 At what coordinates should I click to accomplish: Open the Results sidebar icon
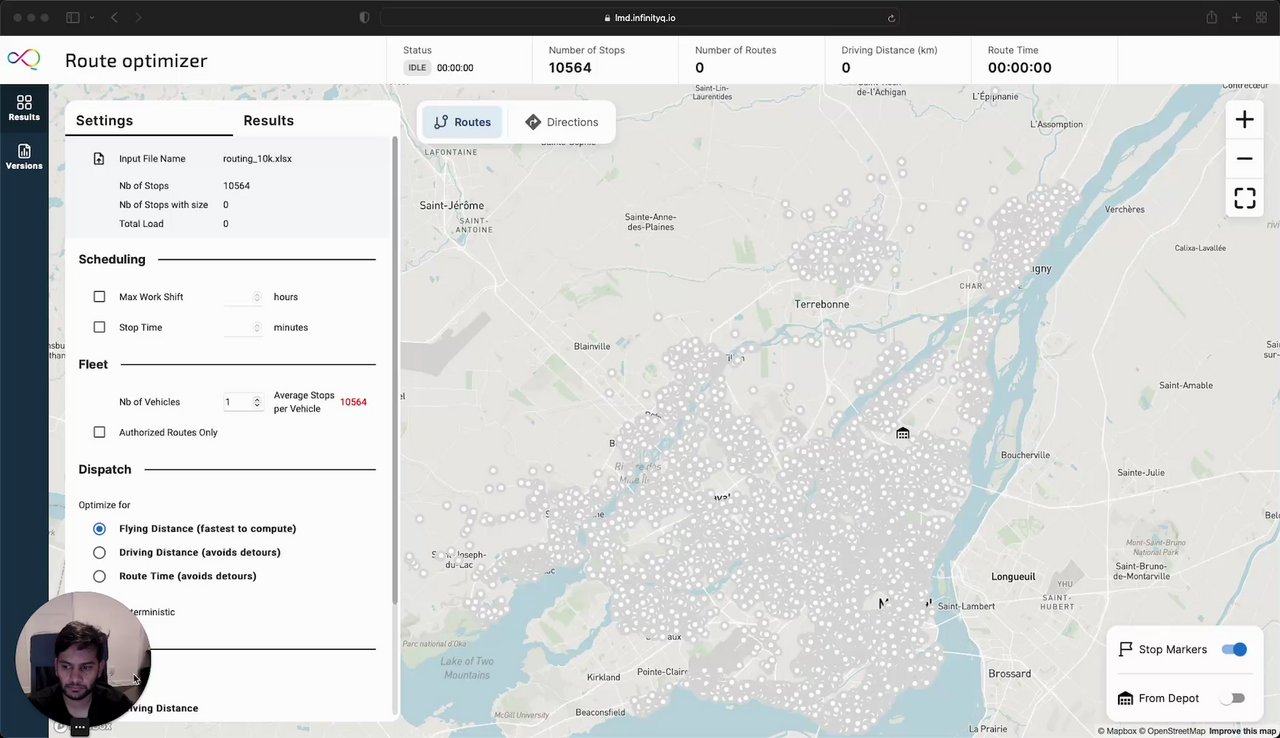click(24, 108)
